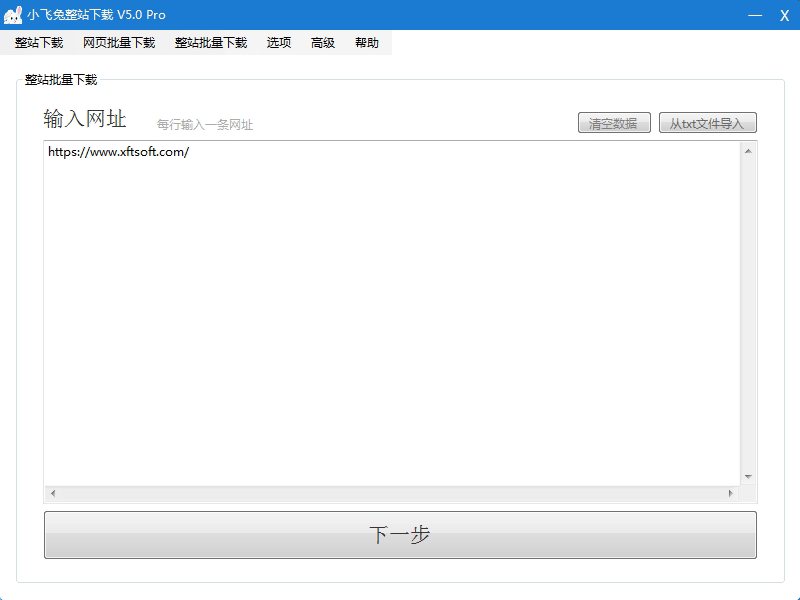Select the 整站批量下载 menu item
The height and width of the screenshot is (600, 800).
click(211, 43)
